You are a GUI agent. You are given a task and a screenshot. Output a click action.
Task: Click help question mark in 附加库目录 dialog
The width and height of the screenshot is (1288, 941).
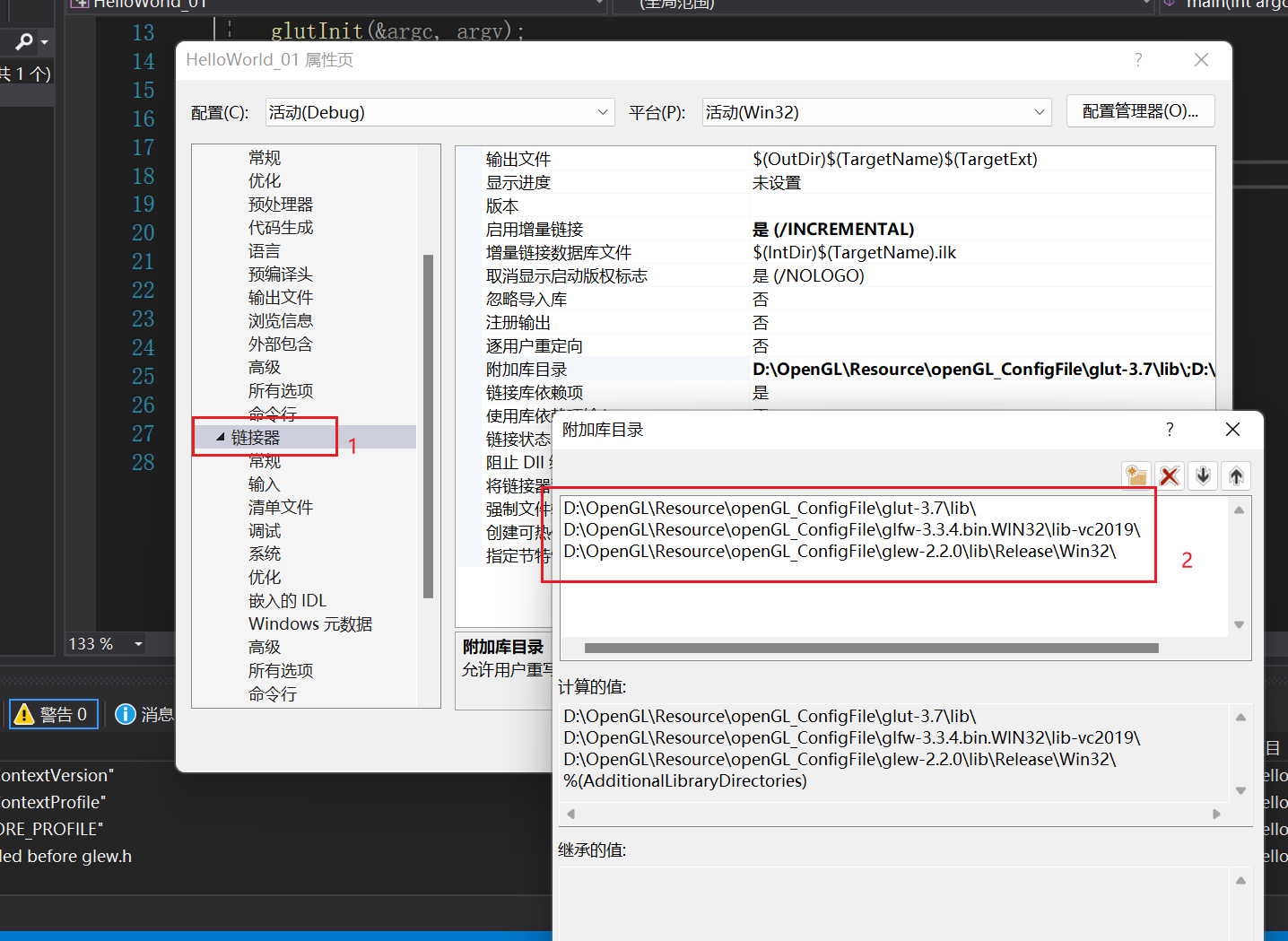[x=1170, y=430]
